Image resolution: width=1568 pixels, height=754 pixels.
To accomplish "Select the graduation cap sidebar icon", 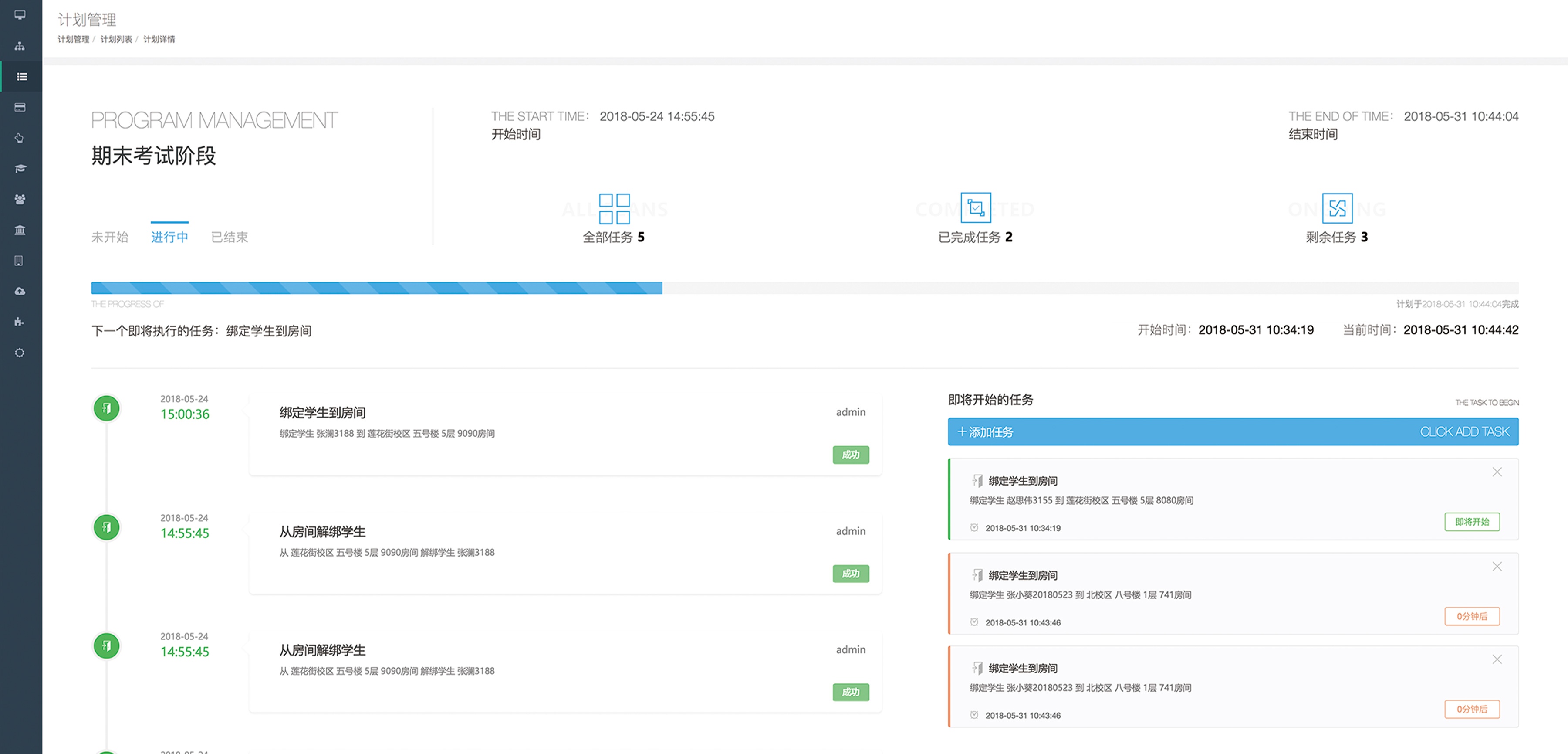I will (20, 169).
